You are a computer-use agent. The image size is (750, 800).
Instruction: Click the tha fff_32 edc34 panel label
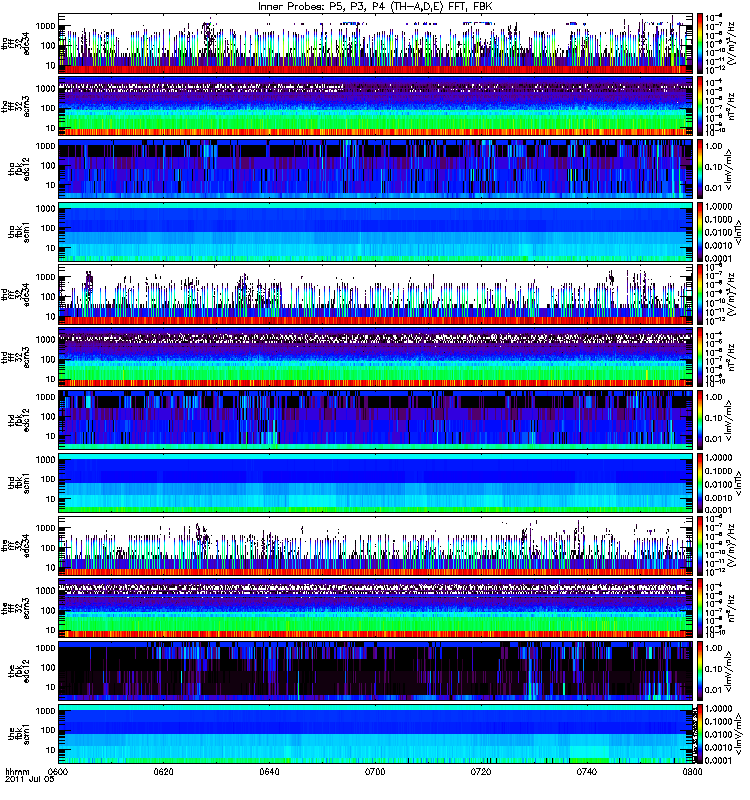tap(16, 44)
